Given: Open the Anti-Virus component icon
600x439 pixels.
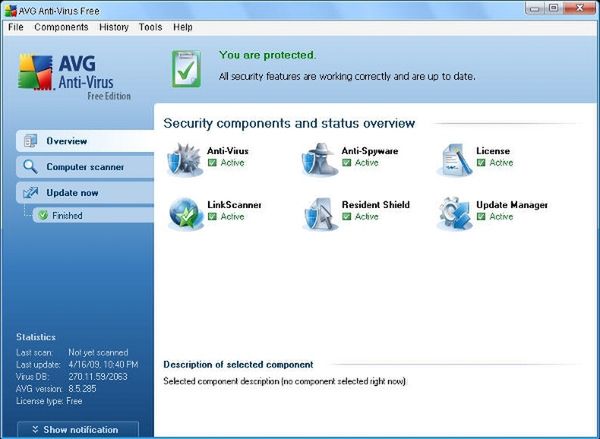Looking at the screenshot, I should [185, 160].
